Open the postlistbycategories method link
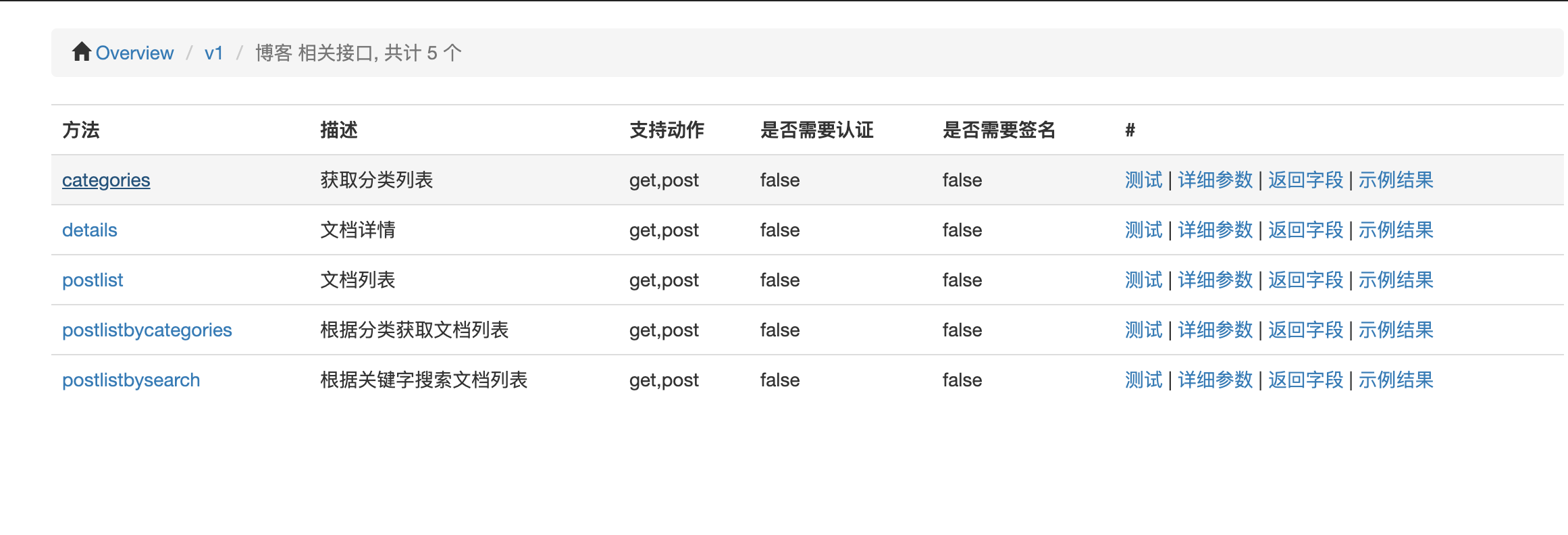This screenshot has height=535, width=1568. (147, 330)
